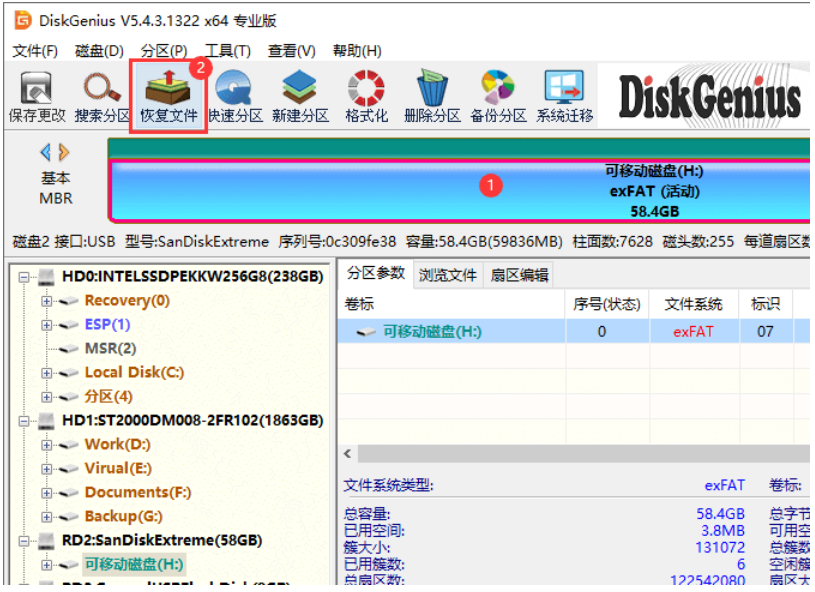Expand the Recovery(0) partition tree node
This screenshot has width=815, height=592.
pos(47,301)
